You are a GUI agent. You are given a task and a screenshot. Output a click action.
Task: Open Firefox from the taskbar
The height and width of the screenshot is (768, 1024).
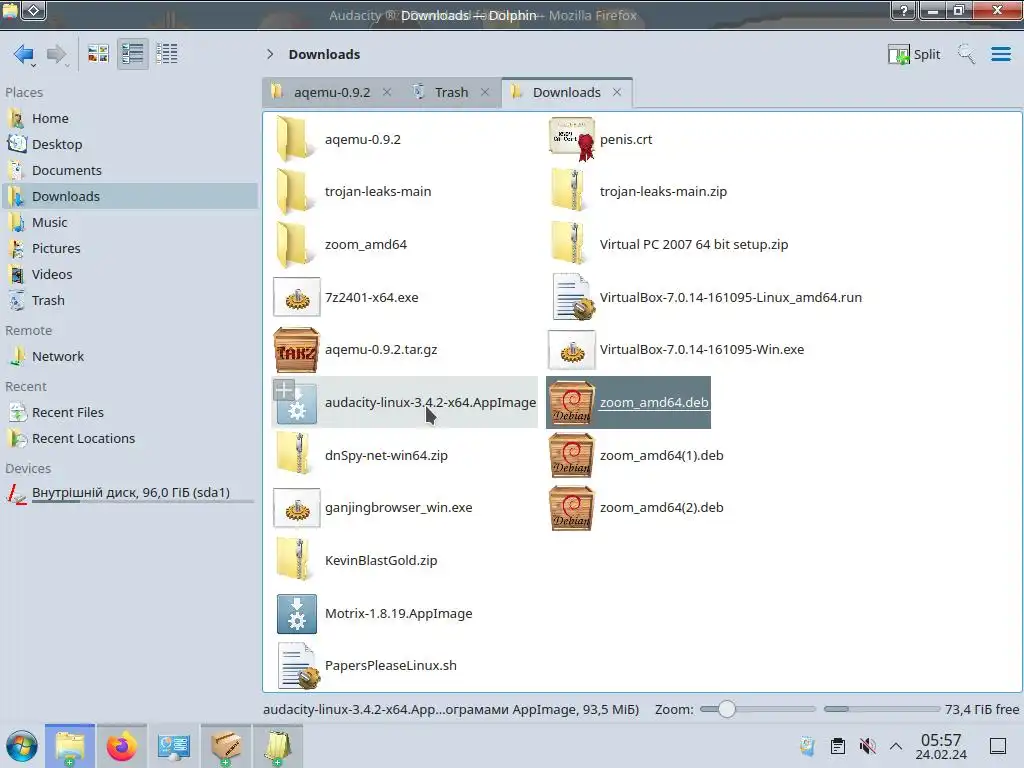coord(121,746)
